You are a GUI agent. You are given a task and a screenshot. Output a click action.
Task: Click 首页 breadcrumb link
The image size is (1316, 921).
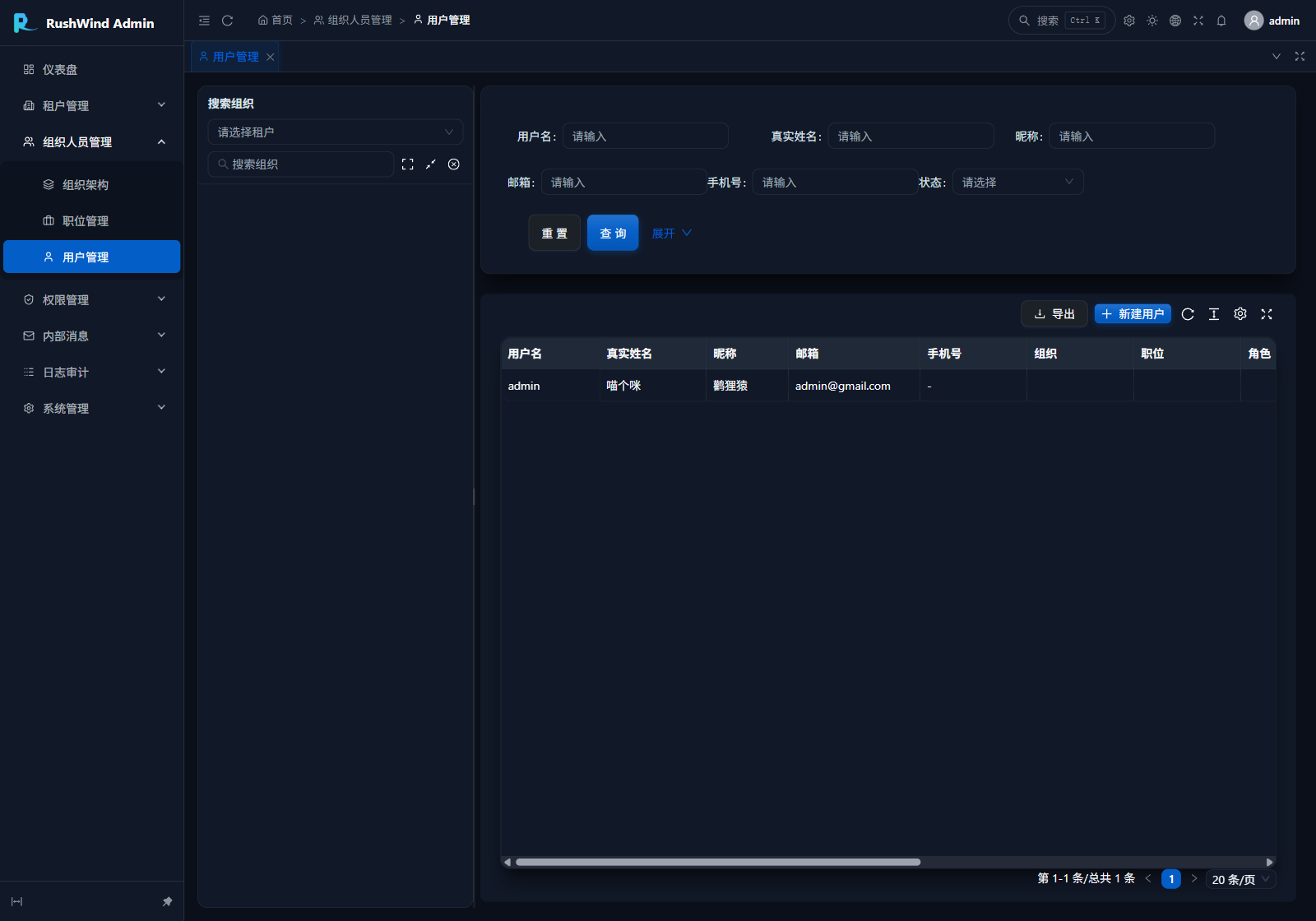pos(276,21)
